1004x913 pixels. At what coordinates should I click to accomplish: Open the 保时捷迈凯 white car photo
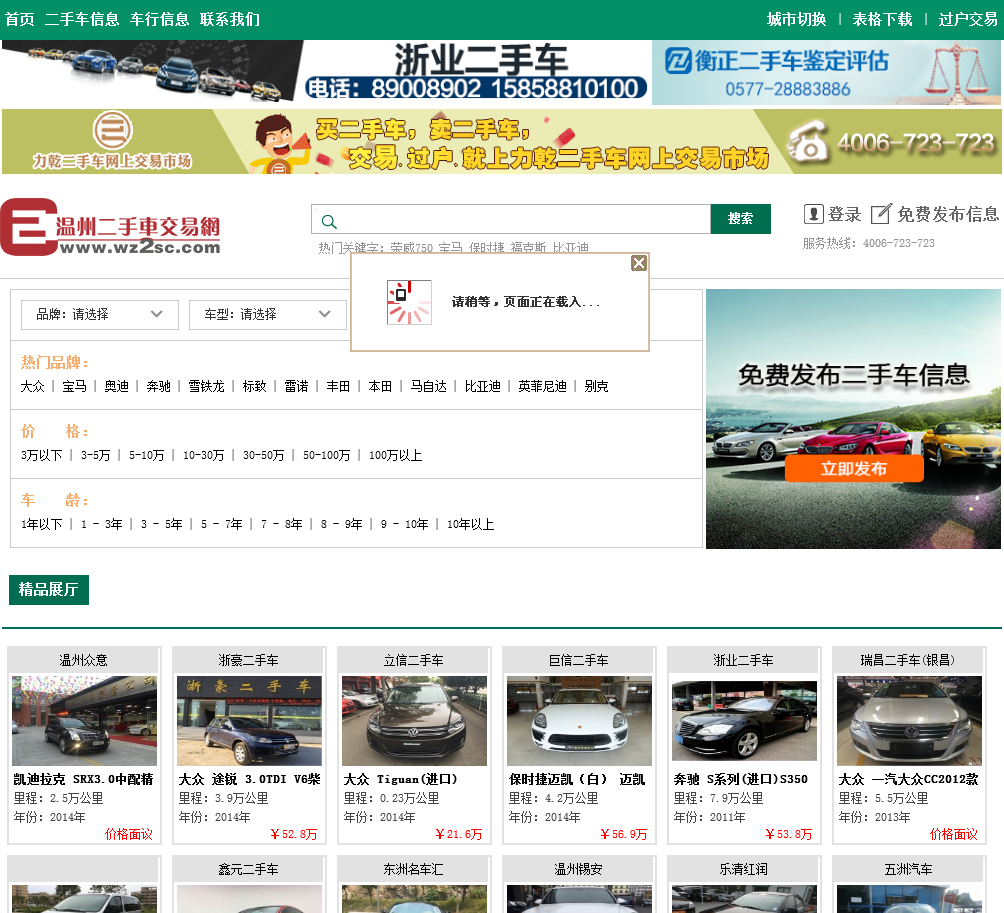579,721
